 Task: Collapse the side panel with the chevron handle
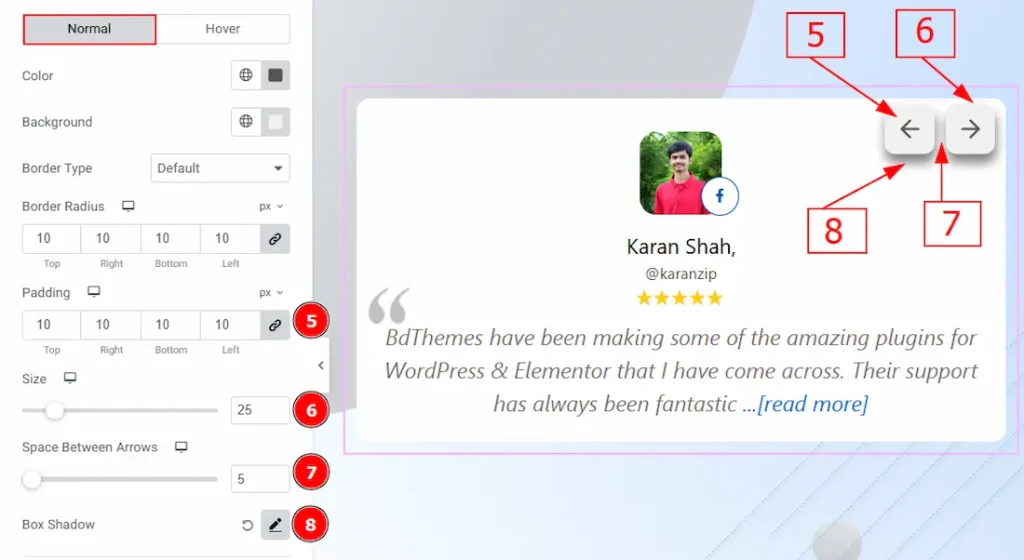(320, 365)
